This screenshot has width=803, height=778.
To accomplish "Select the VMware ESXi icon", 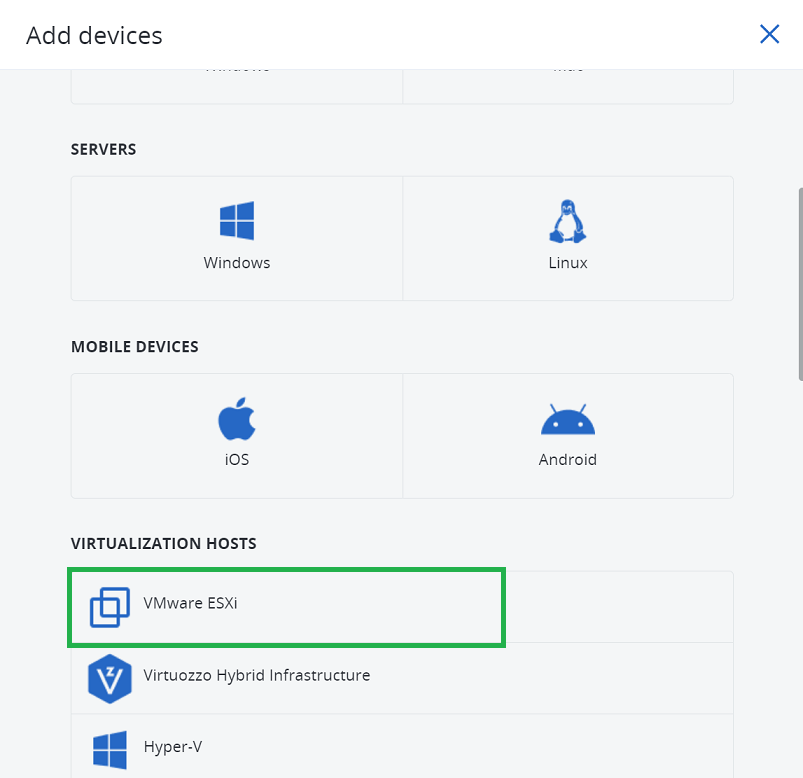I will click(110, 606).
